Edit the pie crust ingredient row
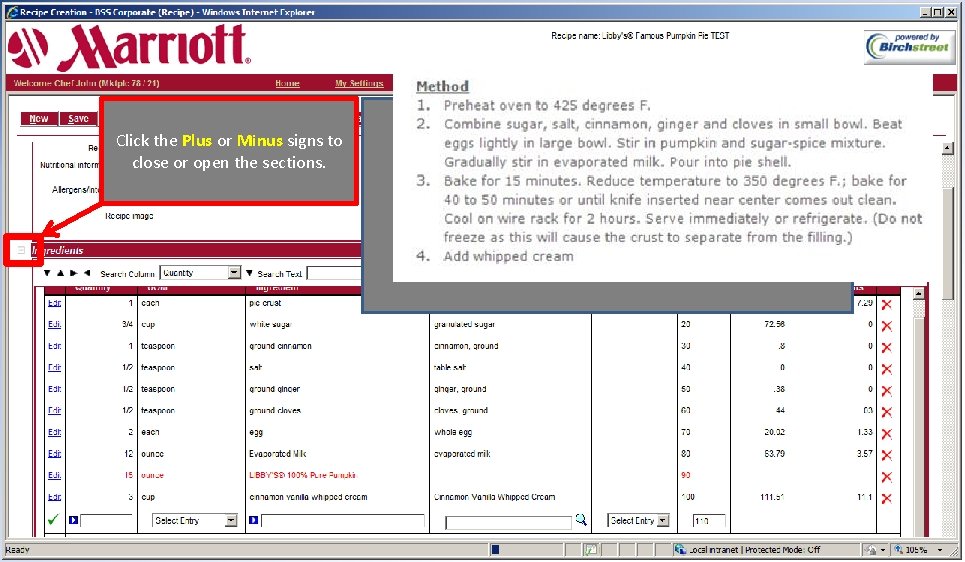 click(54, 303)
